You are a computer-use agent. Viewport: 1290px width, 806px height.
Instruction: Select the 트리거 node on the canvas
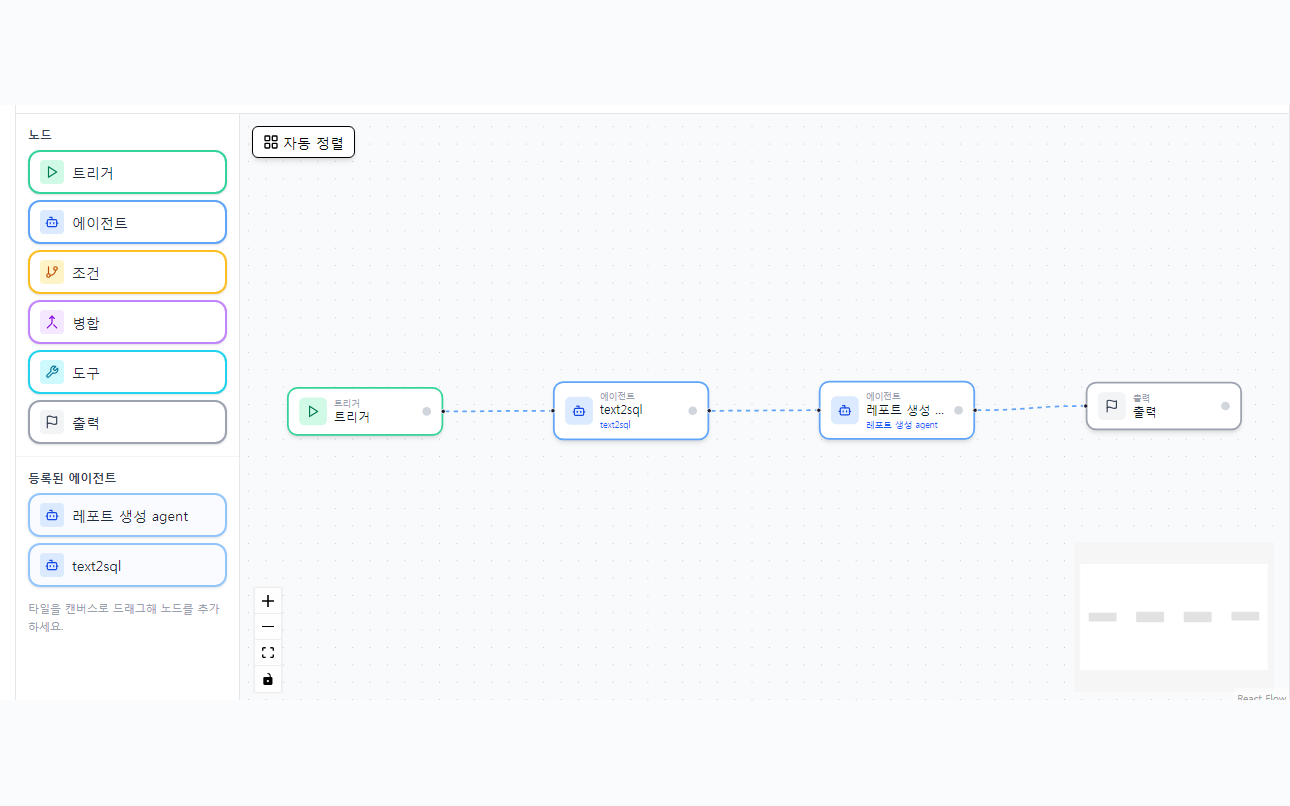pos(365,411)
